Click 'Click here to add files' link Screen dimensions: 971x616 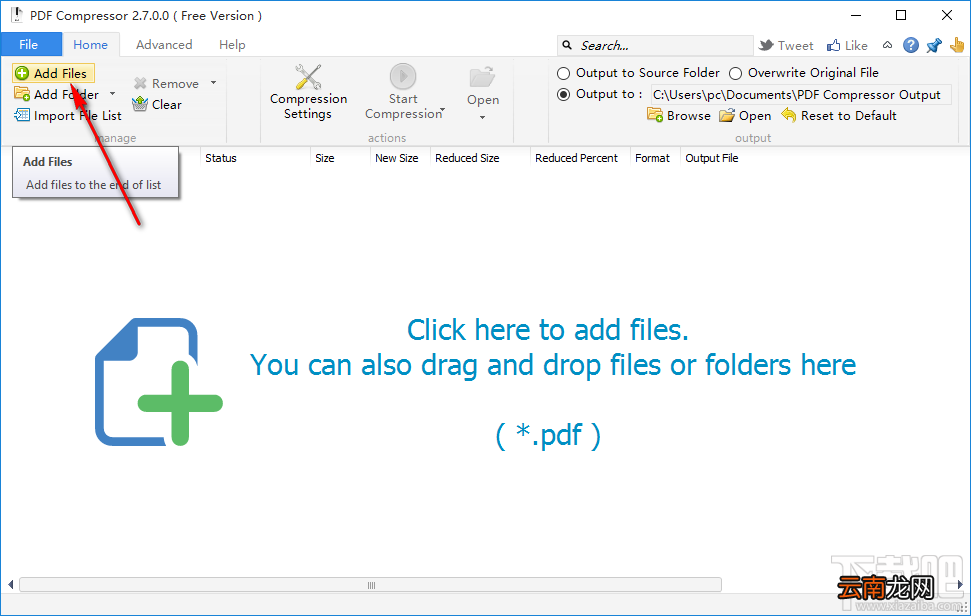547,329
